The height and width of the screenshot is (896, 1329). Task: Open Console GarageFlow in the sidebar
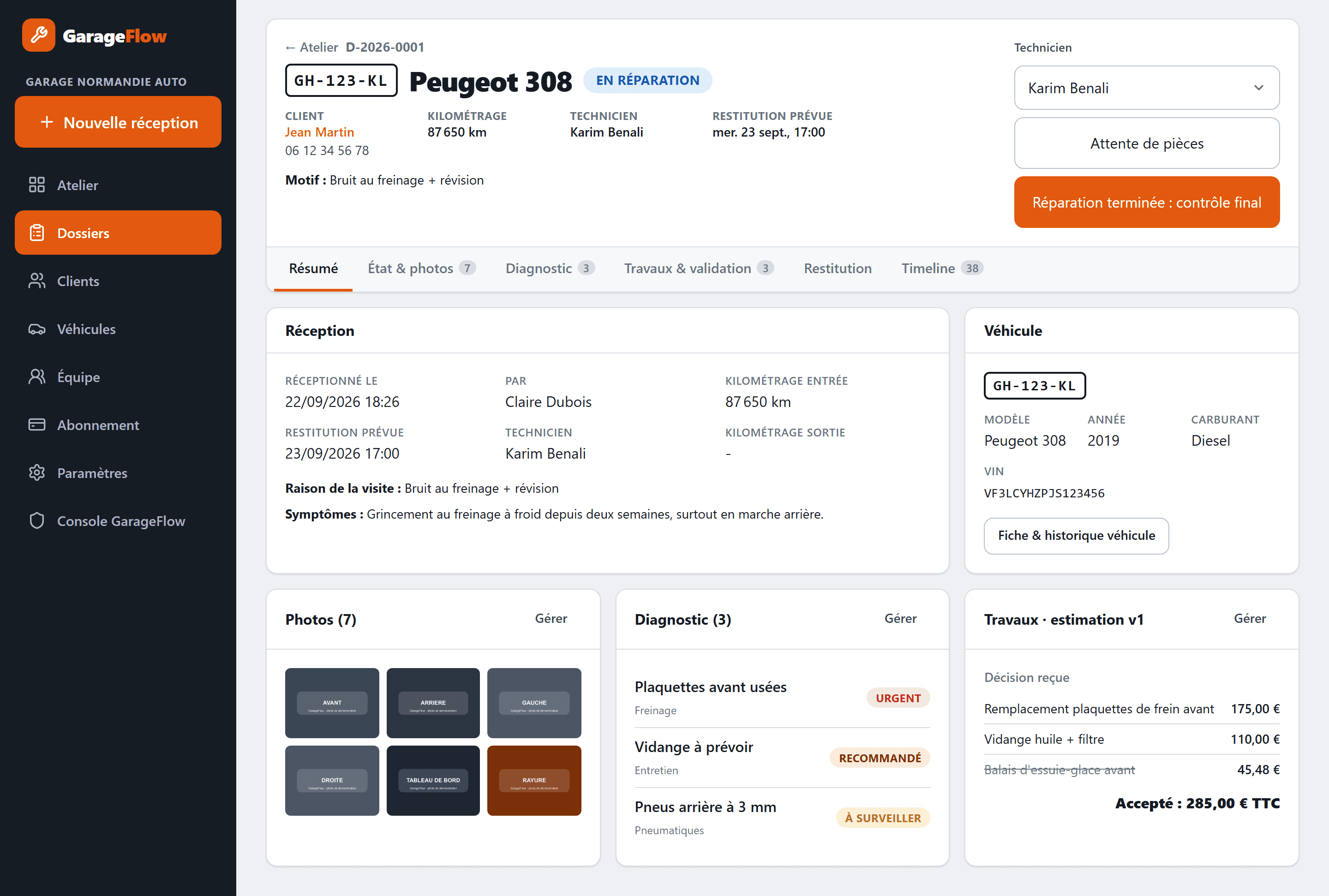click(x=118, y=520)
